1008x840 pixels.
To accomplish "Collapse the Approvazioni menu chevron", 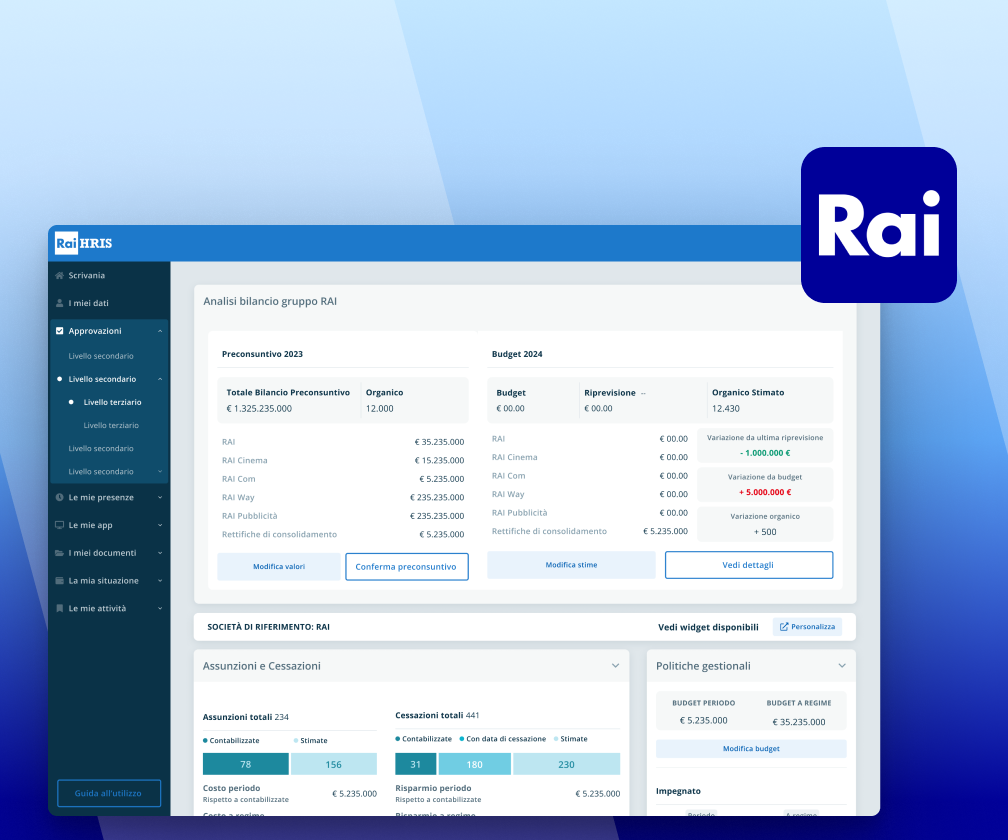I will tap(160, 331).
